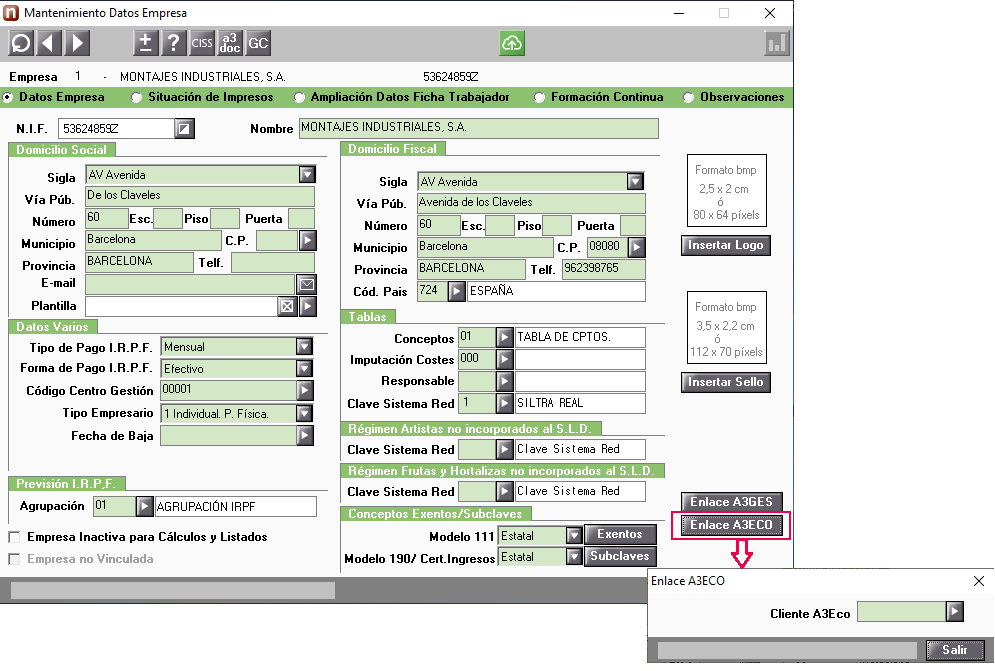Open Imputación Costes lookup arrow
This screenshot has width=995, height=671.
[504, 359]
